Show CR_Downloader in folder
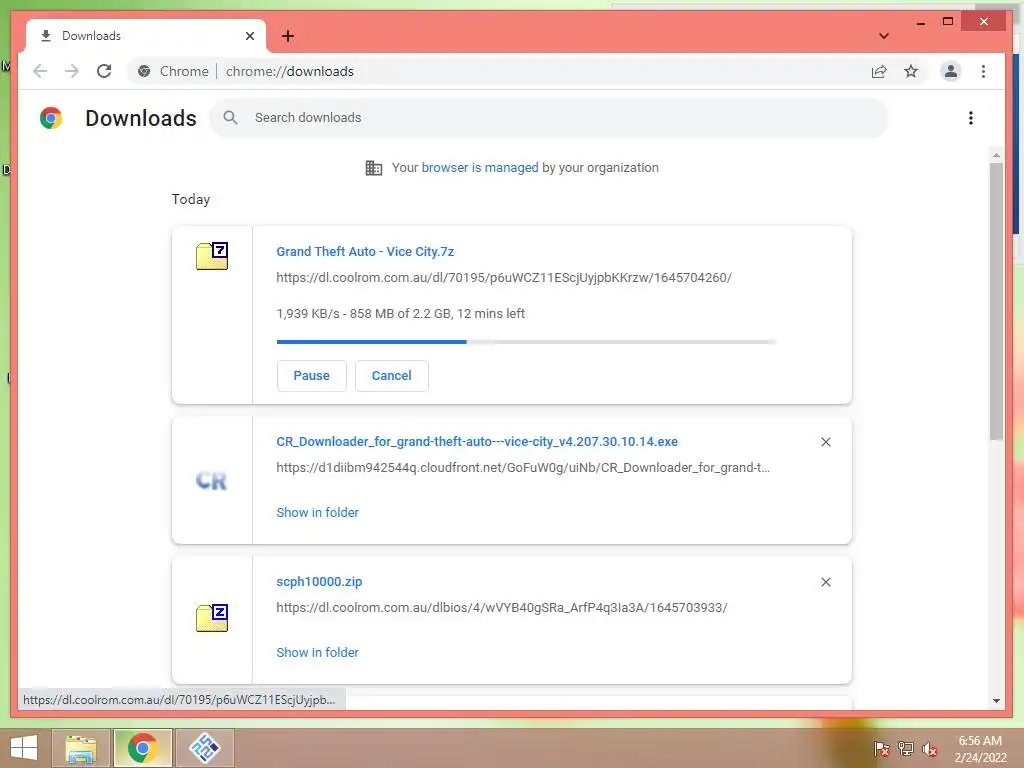 point(317,513)
